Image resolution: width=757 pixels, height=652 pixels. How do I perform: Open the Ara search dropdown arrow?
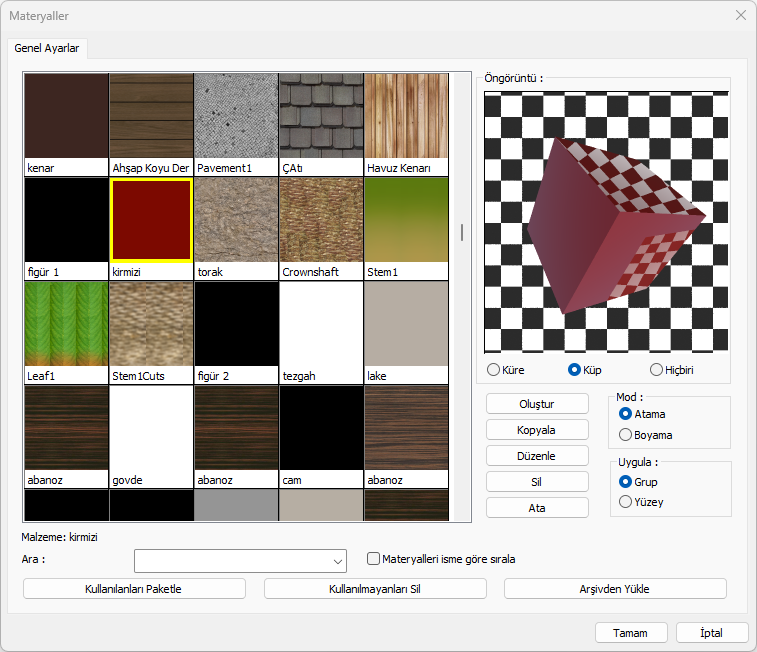tap(337, 561)
